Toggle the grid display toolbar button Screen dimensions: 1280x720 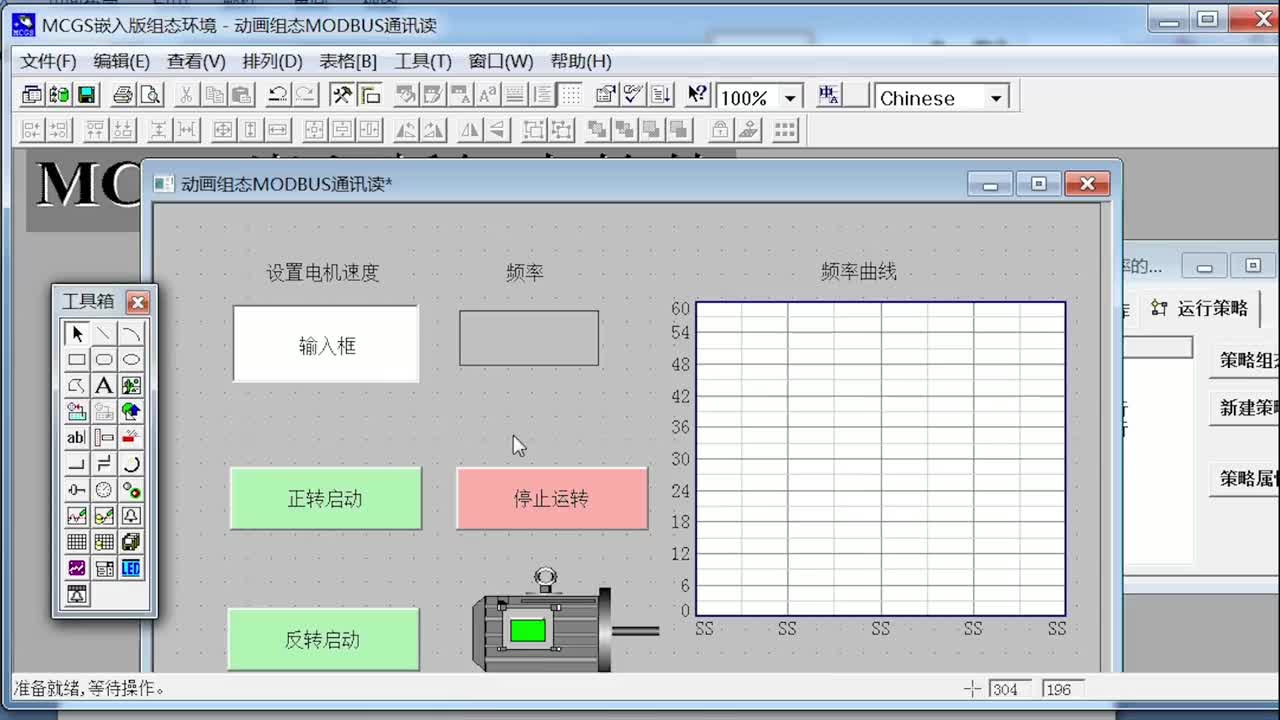570,96
